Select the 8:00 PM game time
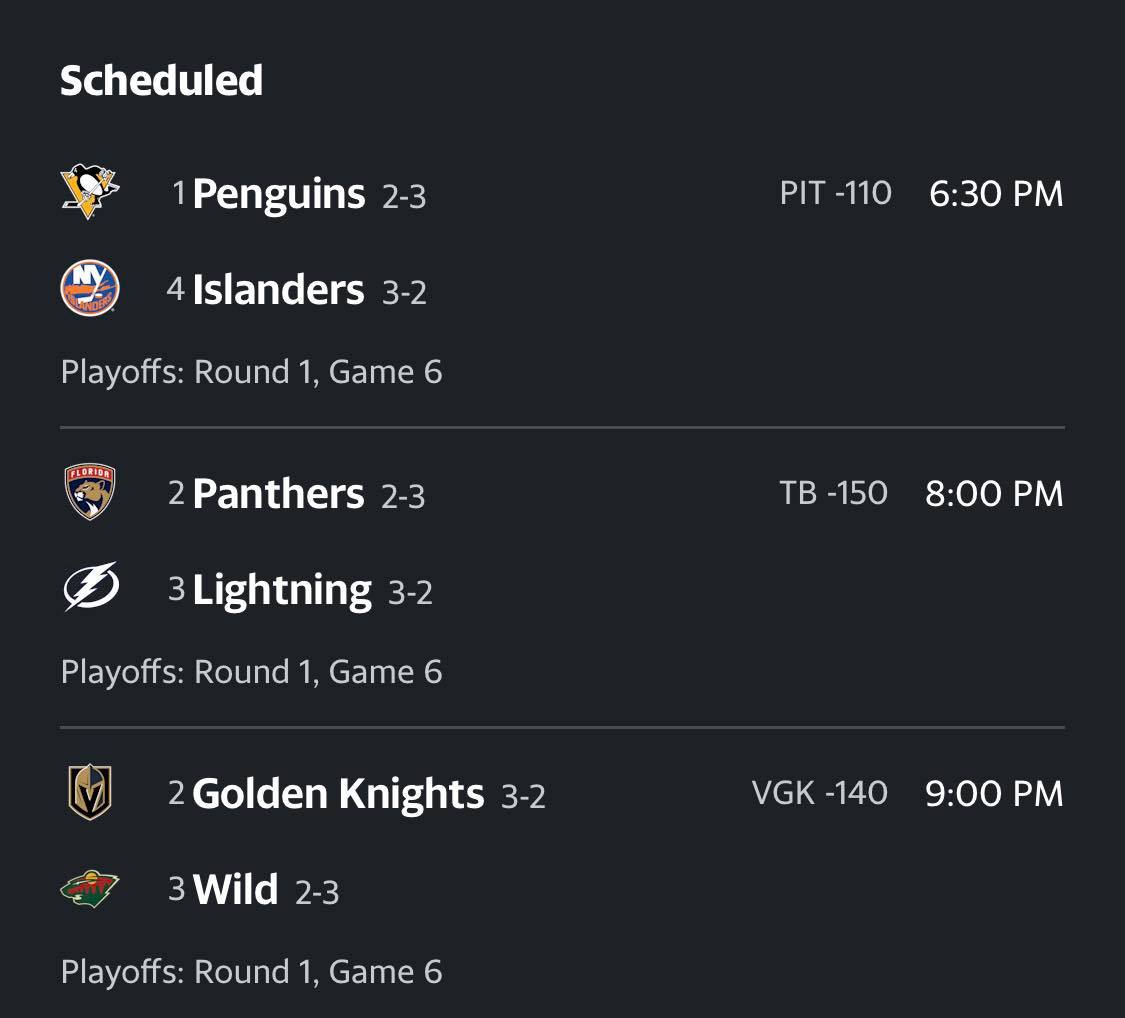The image size is (1125, 1018). (994, 494)
